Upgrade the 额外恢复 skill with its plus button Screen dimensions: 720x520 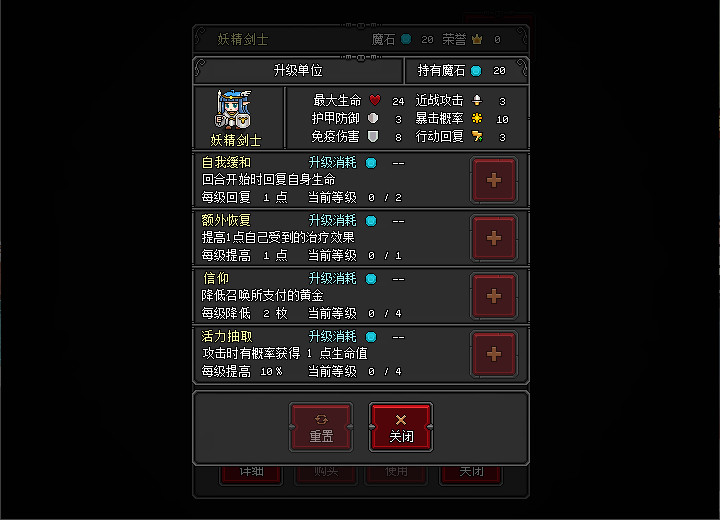tap(494, 238)
